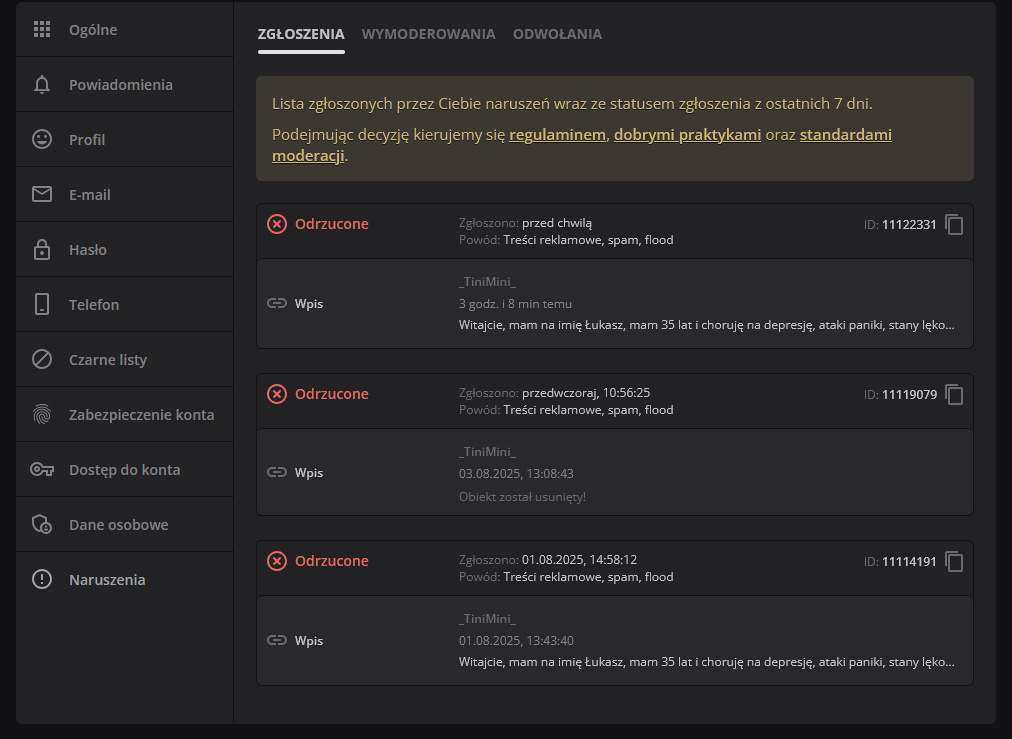Open Telefon via the phone icon
The width and height of the screenshot is (1012, 739).
point(42,305)
